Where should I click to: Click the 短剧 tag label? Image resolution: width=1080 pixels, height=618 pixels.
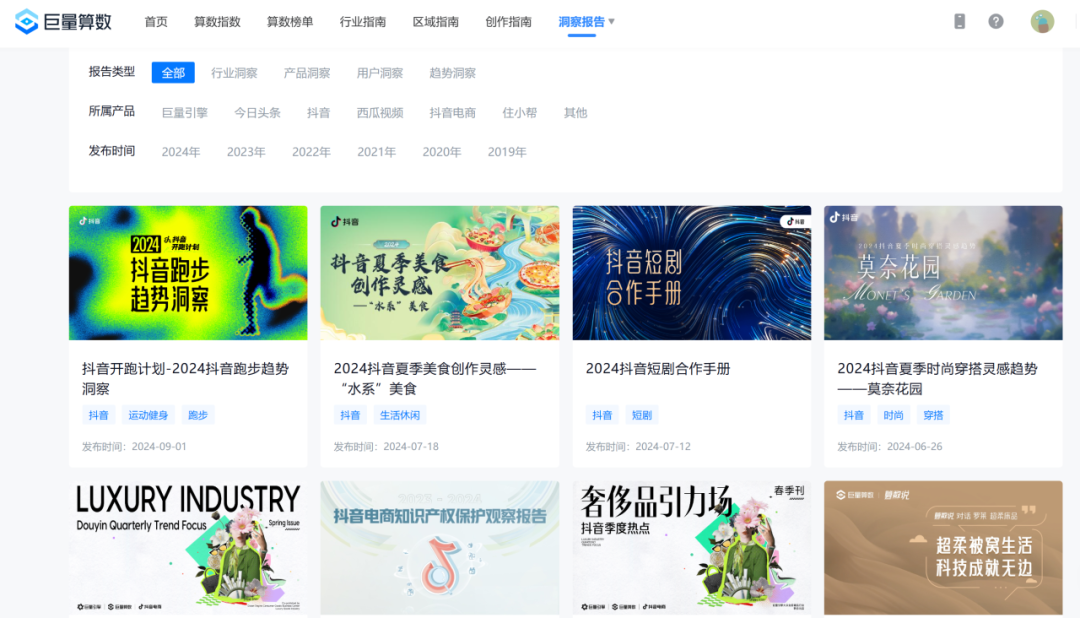641,415
